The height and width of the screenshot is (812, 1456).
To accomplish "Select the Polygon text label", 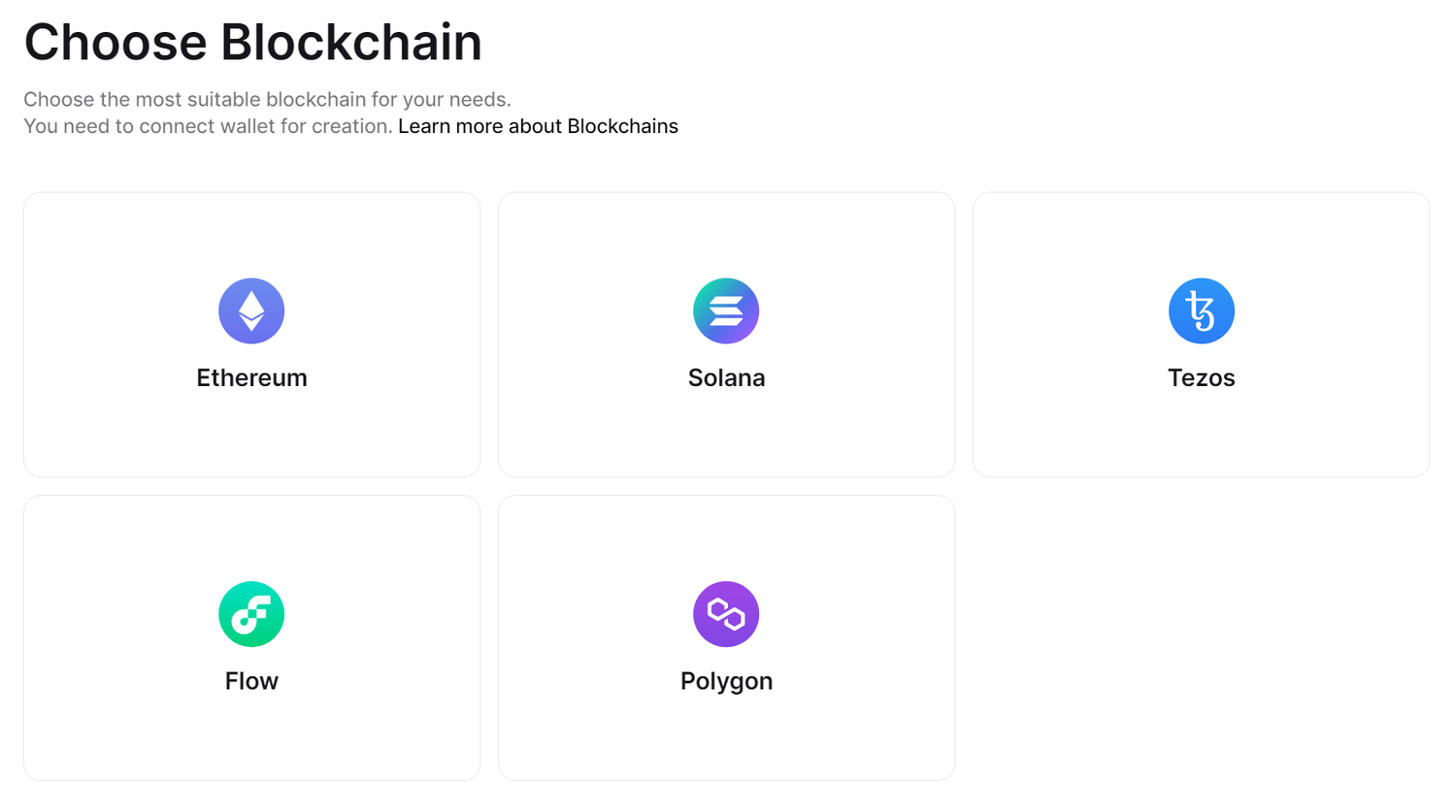I will (x=726, y=681).
